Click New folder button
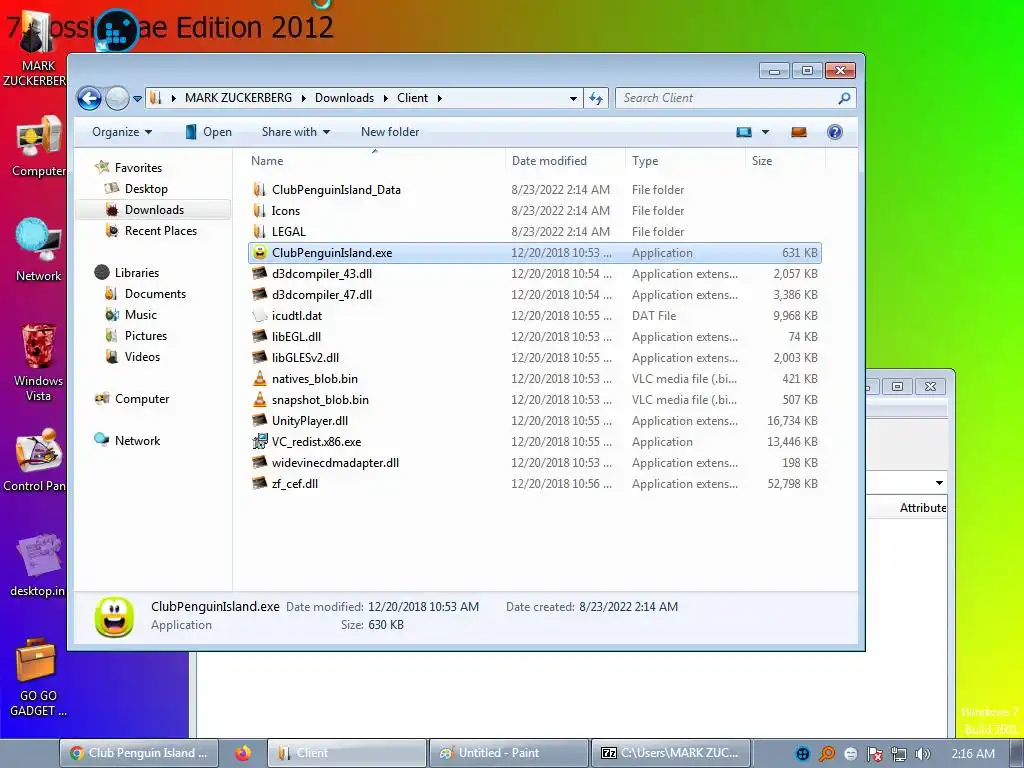The image size is (1024, 768). tap(390, 132)
